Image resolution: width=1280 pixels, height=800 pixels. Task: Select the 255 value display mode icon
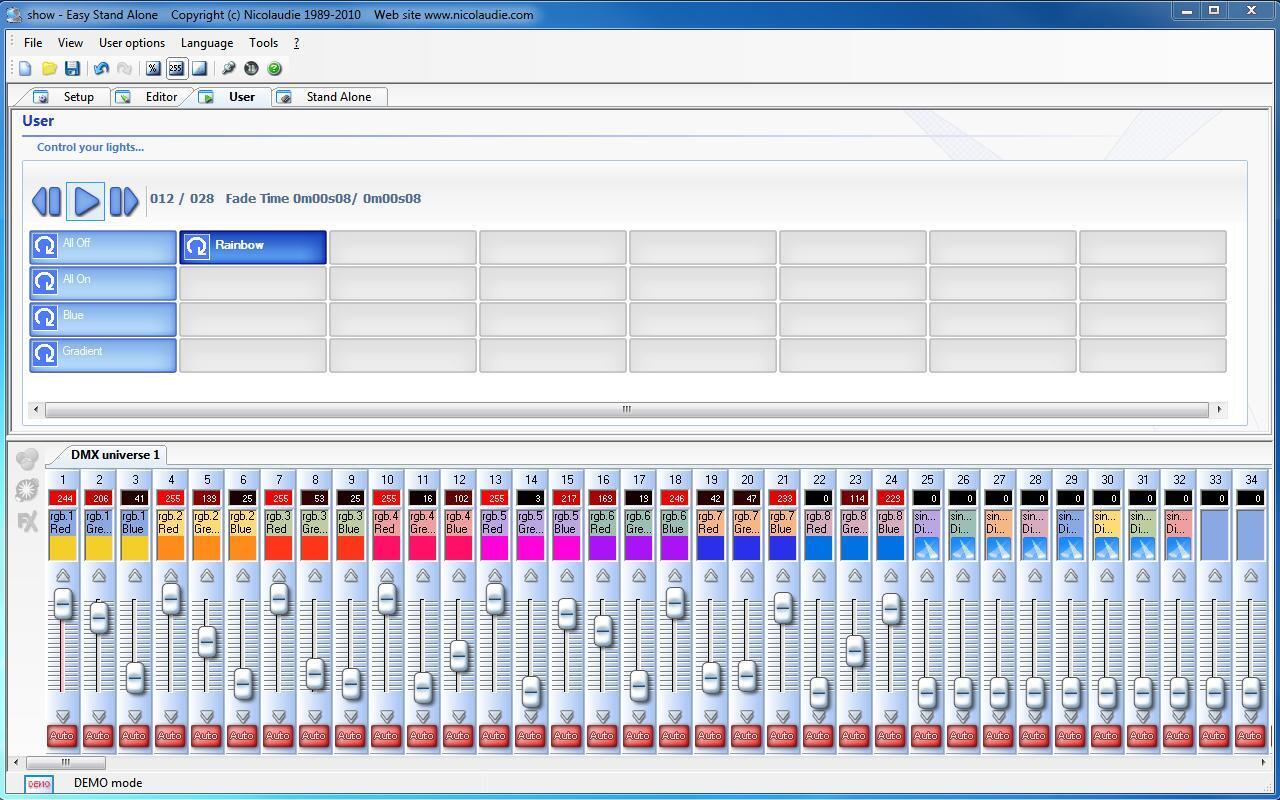(x=176, y=68)
